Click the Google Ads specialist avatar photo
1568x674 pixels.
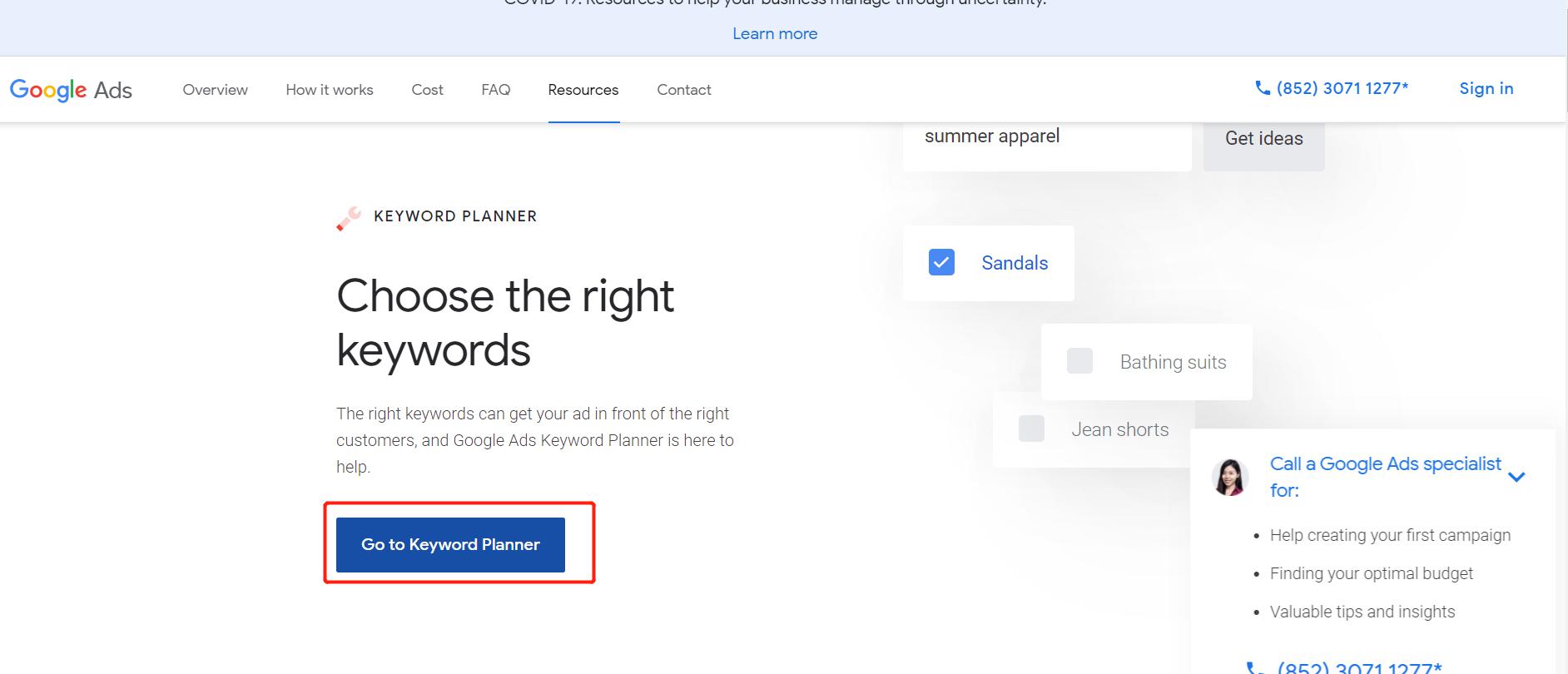pos(1230,477)
